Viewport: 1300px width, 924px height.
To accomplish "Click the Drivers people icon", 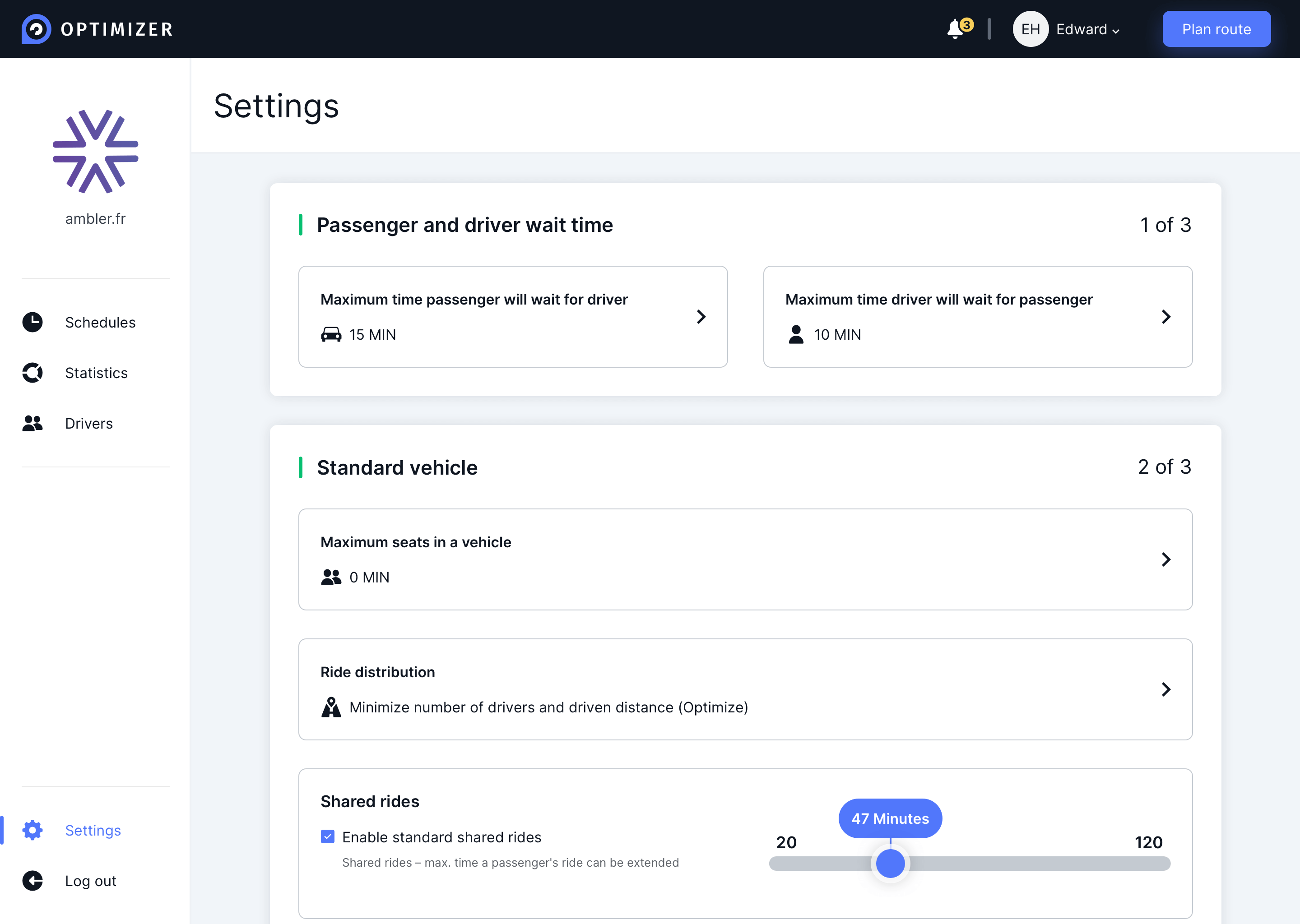I will coord(32,423).
